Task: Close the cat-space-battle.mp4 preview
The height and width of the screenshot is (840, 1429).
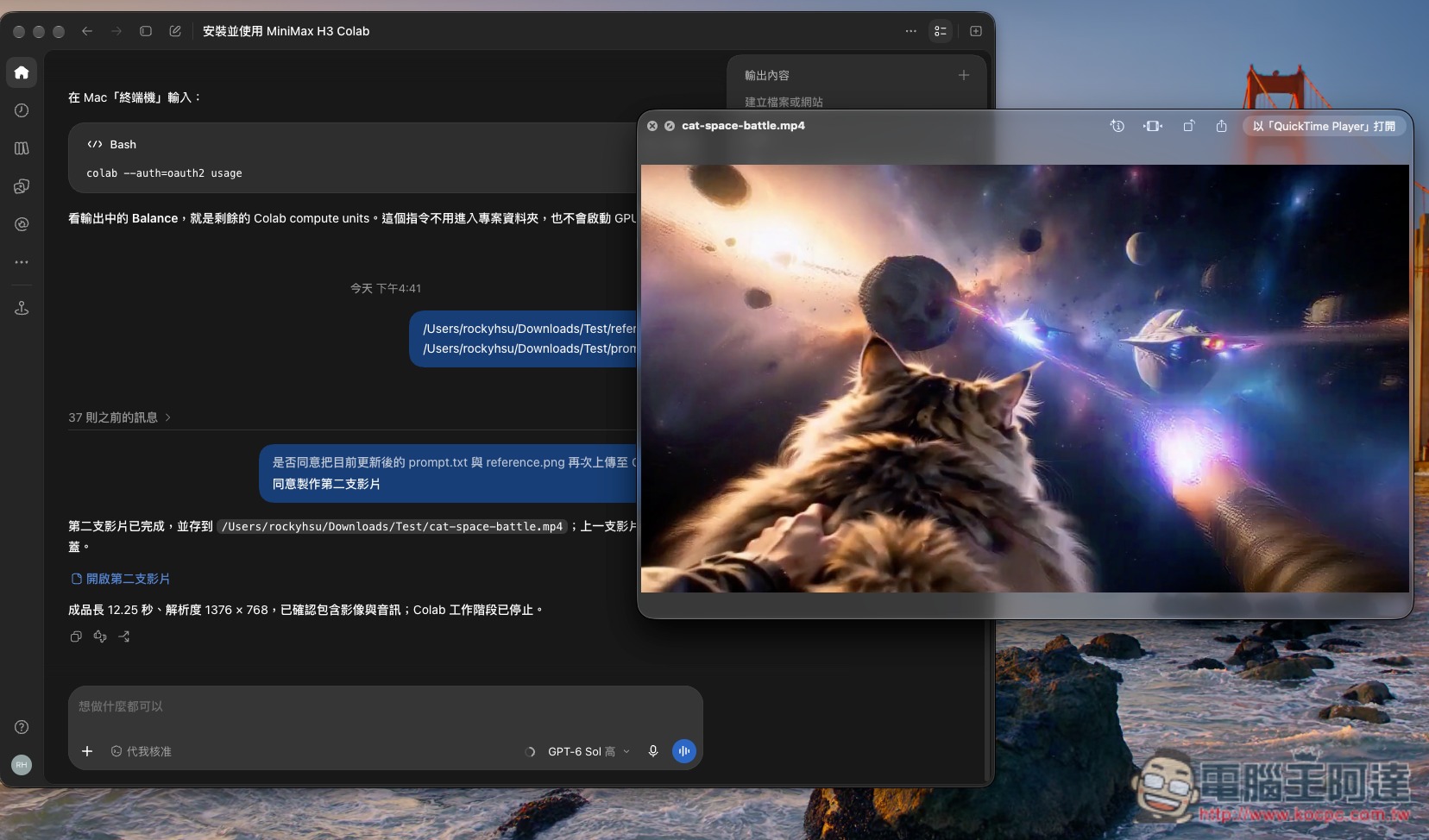Action: click(652, 126)
